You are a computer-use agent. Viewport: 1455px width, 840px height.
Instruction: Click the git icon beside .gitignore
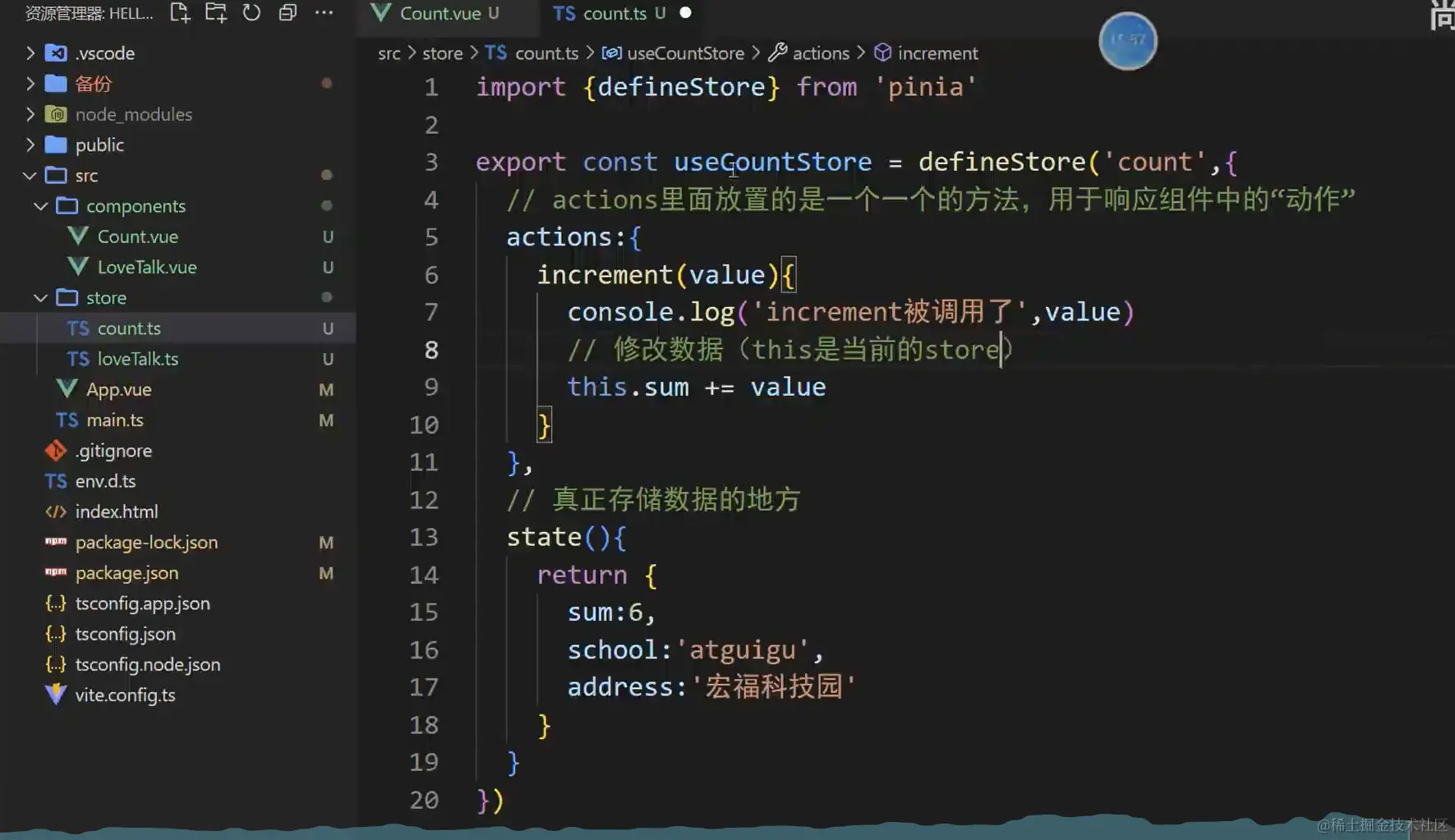pyautogui.click(x=56, y=450)
